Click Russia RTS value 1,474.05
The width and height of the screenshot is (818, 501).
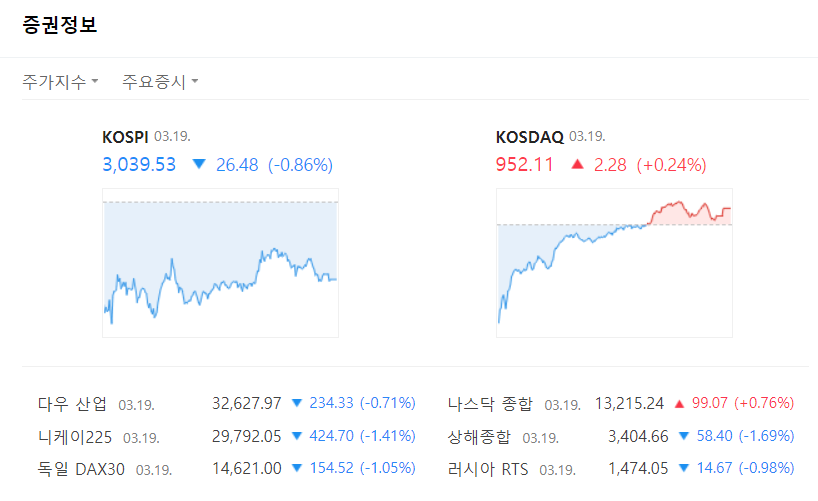coord(638,469)
